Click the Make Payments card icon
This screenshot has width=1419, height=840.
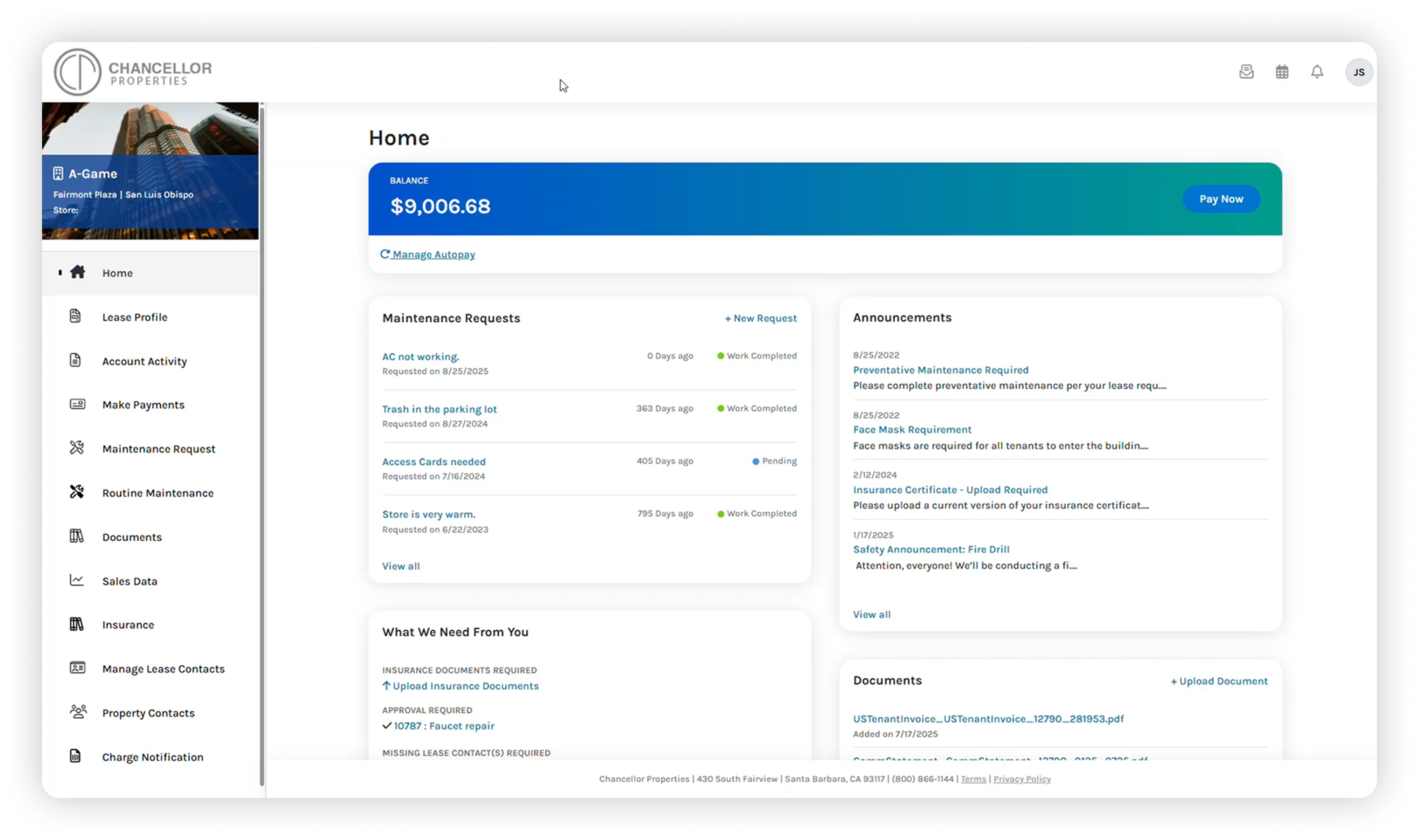[x=77, y=404]
